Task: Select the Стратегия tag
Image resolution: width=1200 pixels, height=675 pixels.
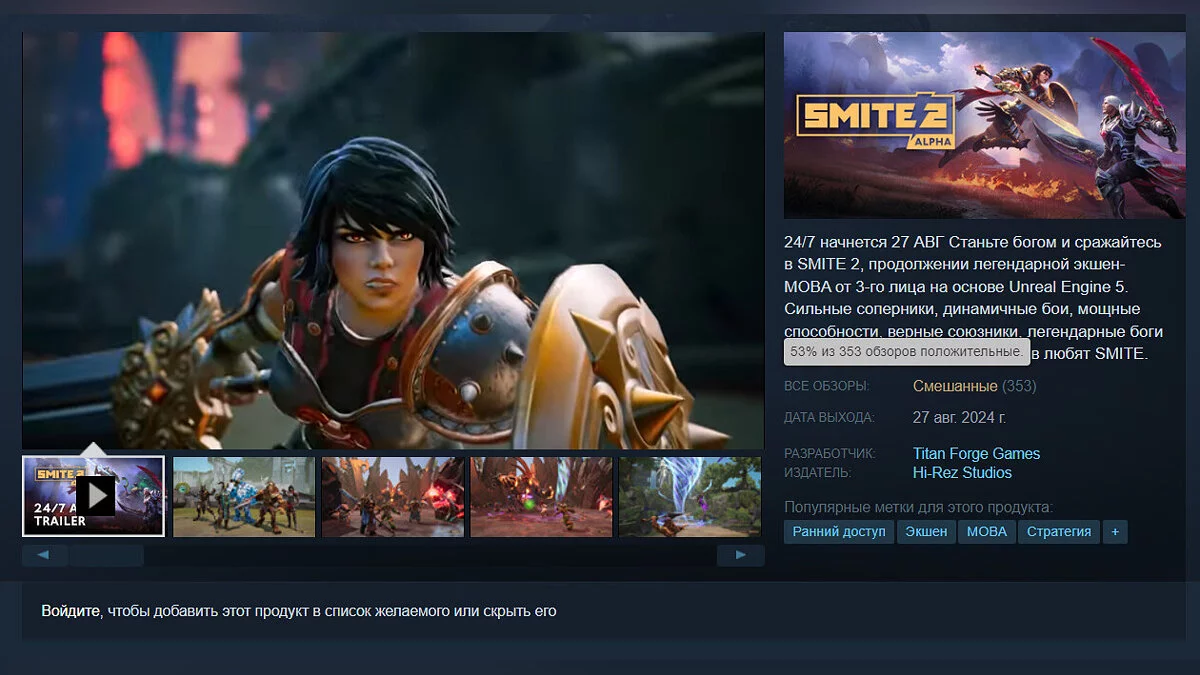Action: pyautogui.click(x=1059, y=532)
